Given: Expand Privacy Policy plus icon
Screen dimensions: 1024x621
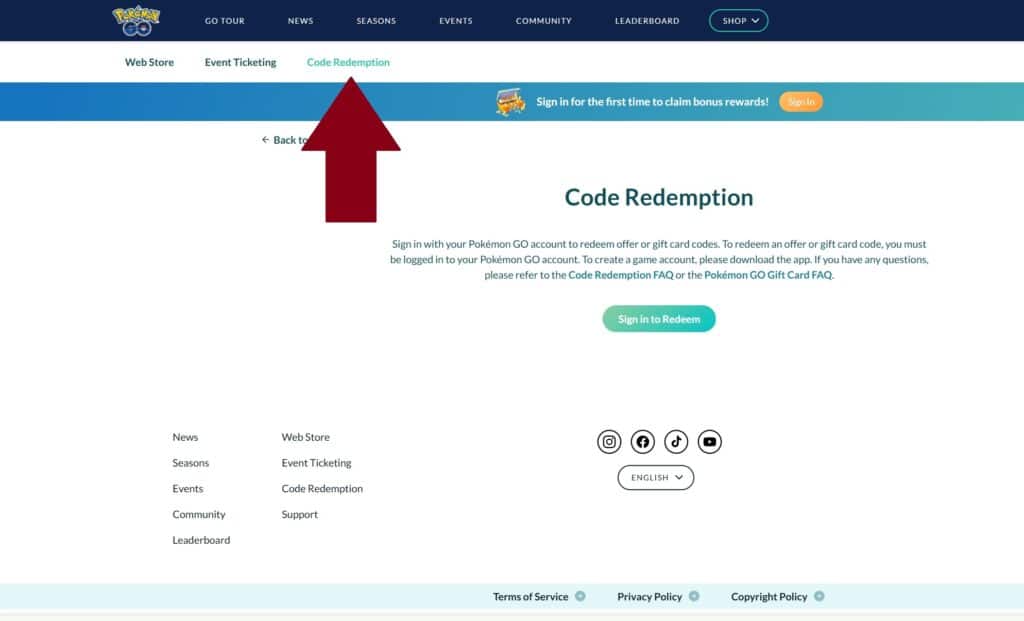Looking at the screenshot, I should click(694, 596).
